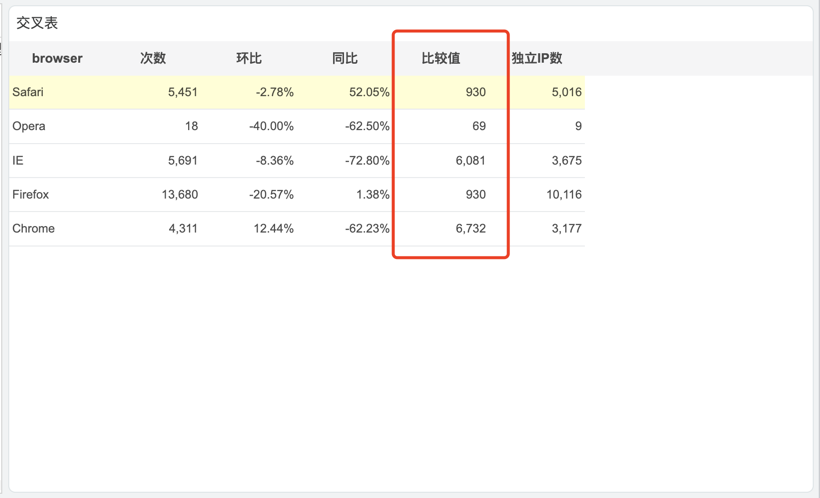Click the 比较值 column header
The height and width of the screenshot is (498, 820).
441,58
